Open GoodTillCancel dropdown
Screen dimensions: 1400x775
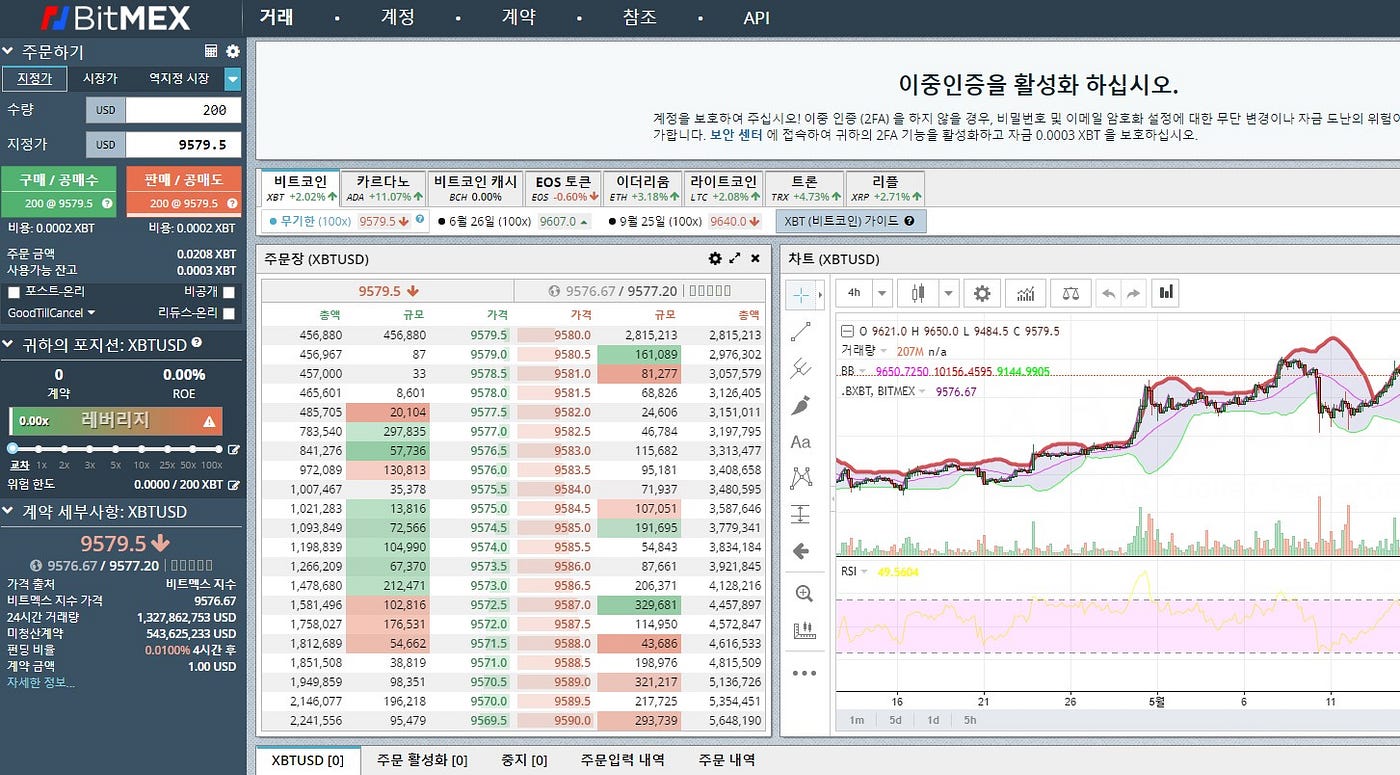52,313
